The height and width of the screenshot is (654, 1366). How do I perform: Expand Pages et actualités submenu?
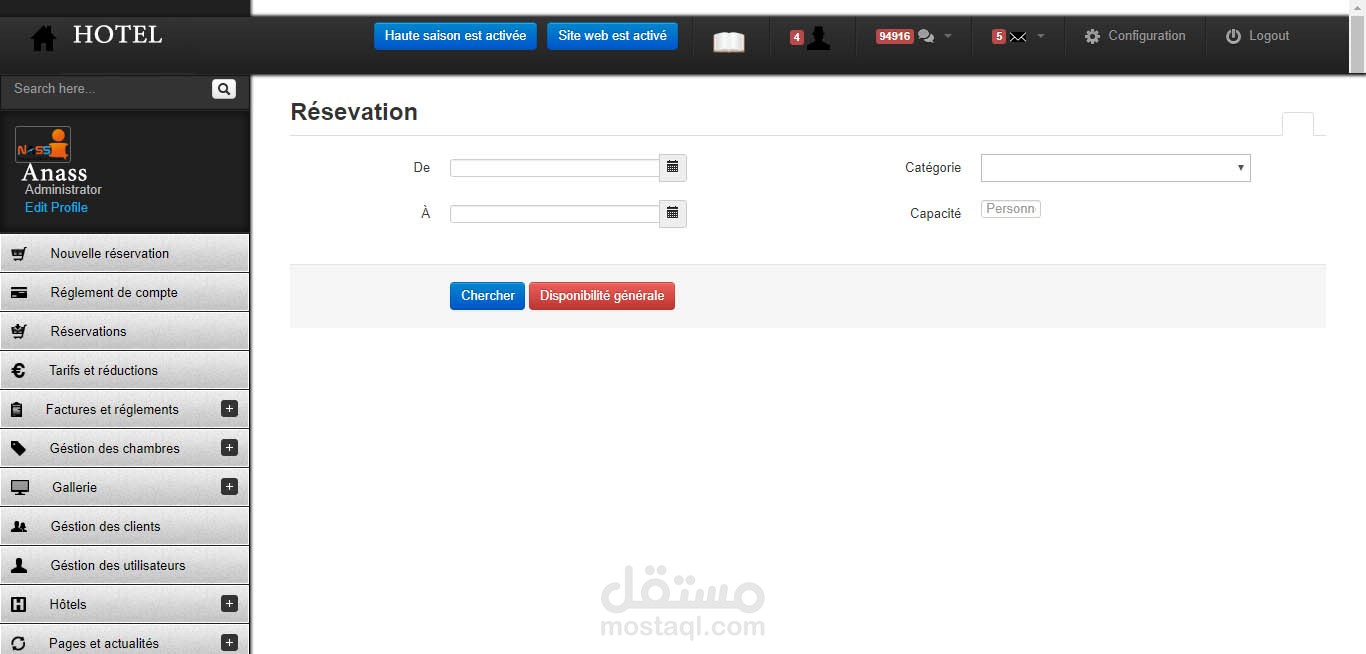point(229,642)
